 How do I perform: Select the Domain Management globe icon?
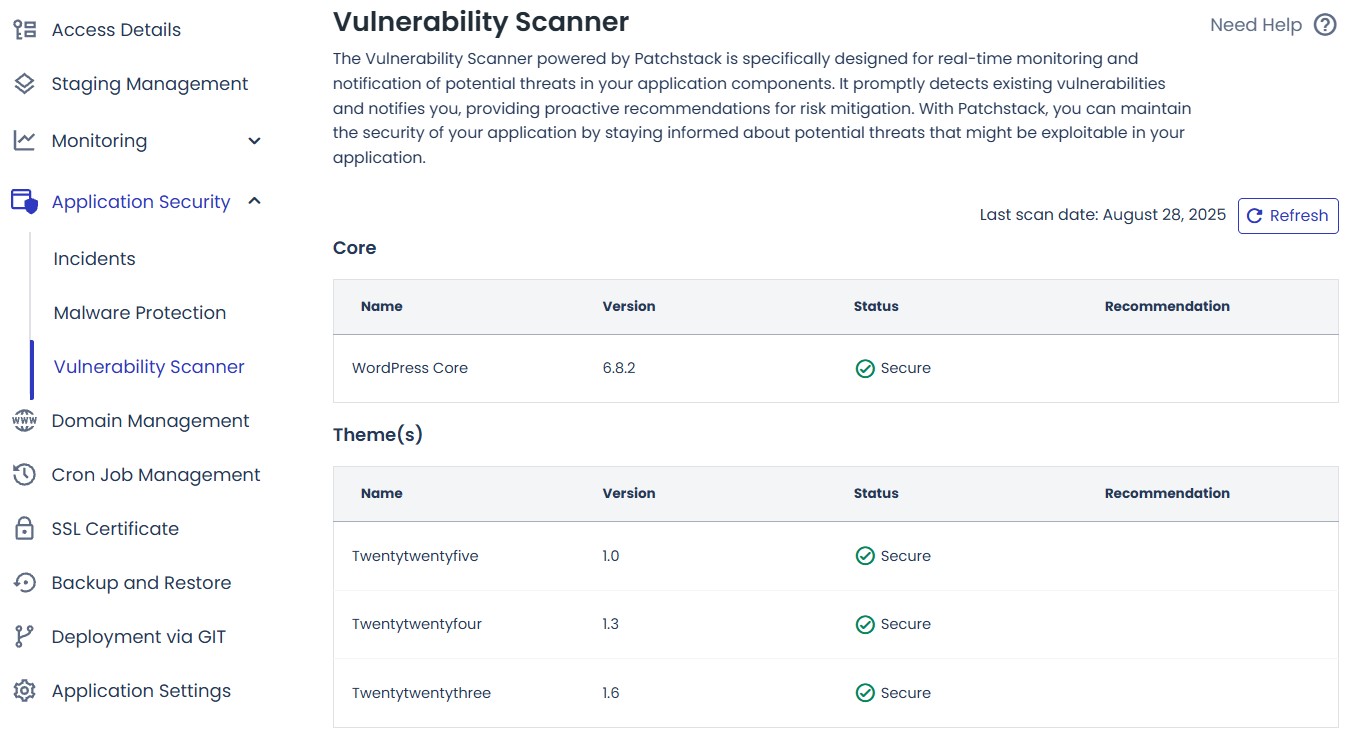coord(23,420)
